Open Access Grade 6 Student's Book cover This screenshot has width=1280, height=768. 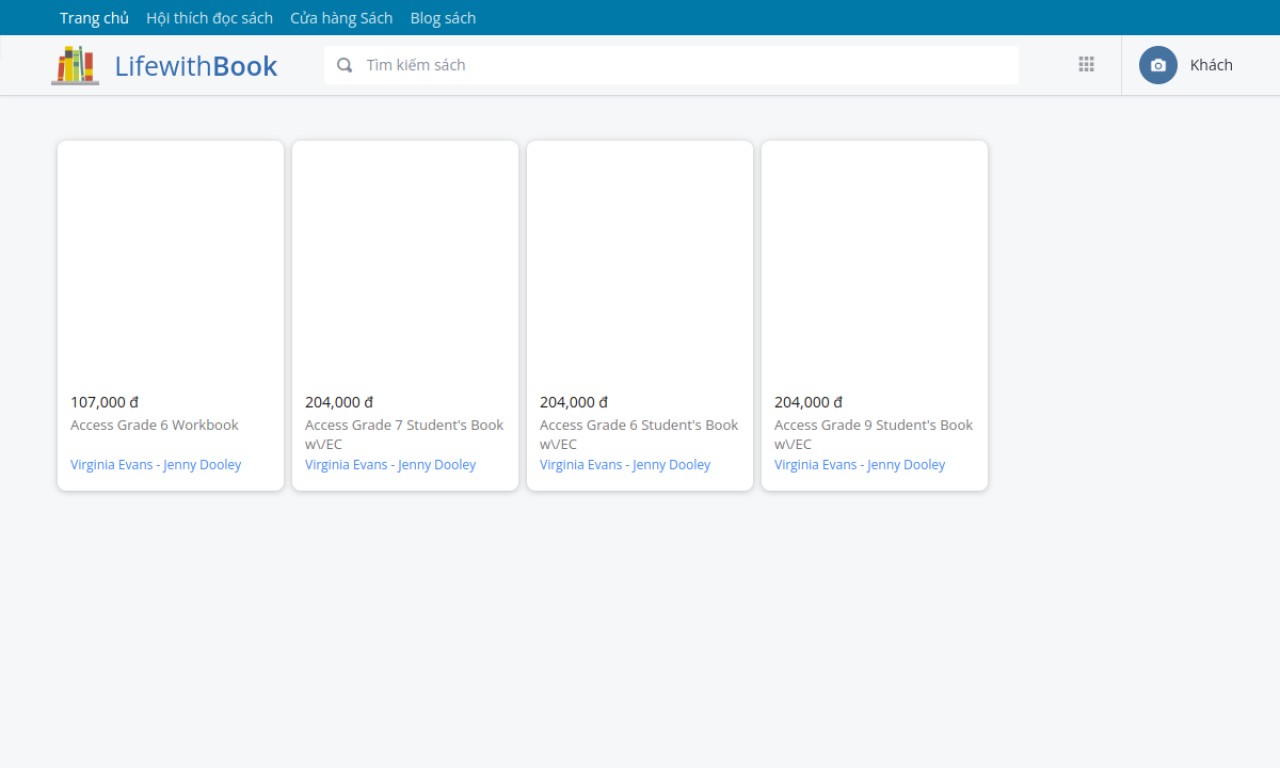[x=640, y=262]
